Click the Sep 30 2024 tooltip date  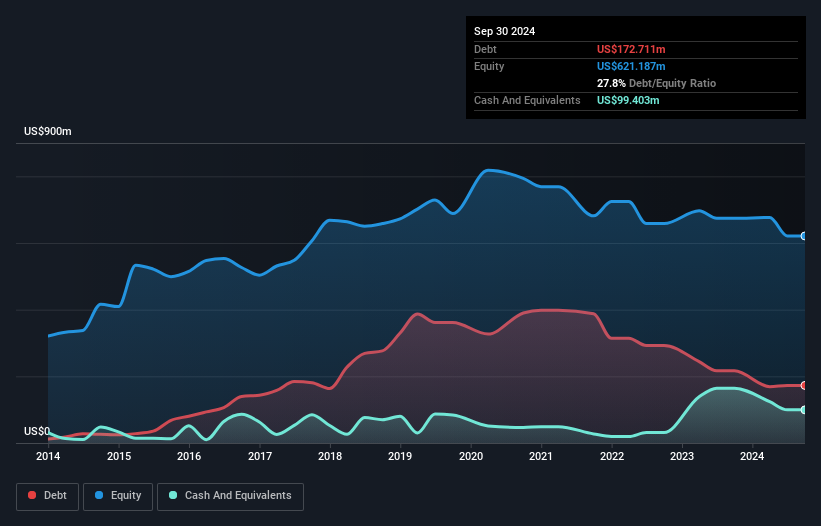point(504,31)
